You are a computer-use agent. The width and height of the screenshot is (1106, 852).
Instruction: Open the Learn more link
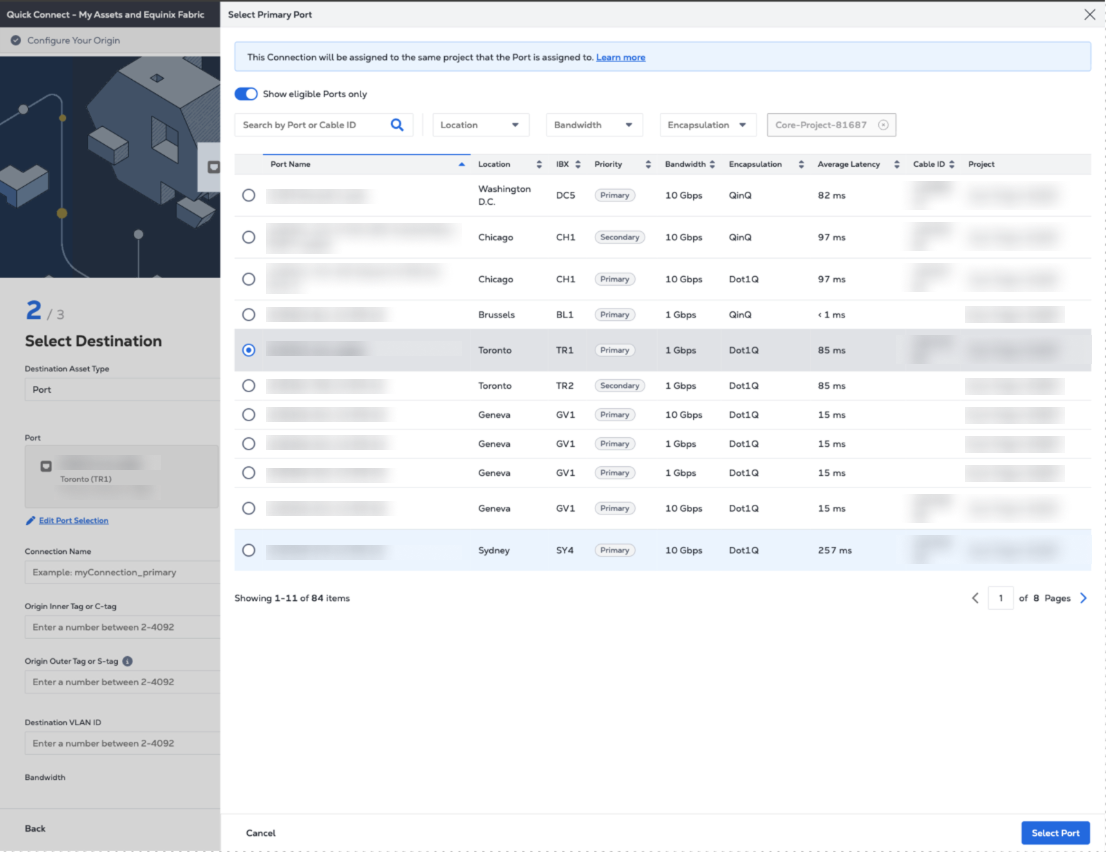(620, 57)
